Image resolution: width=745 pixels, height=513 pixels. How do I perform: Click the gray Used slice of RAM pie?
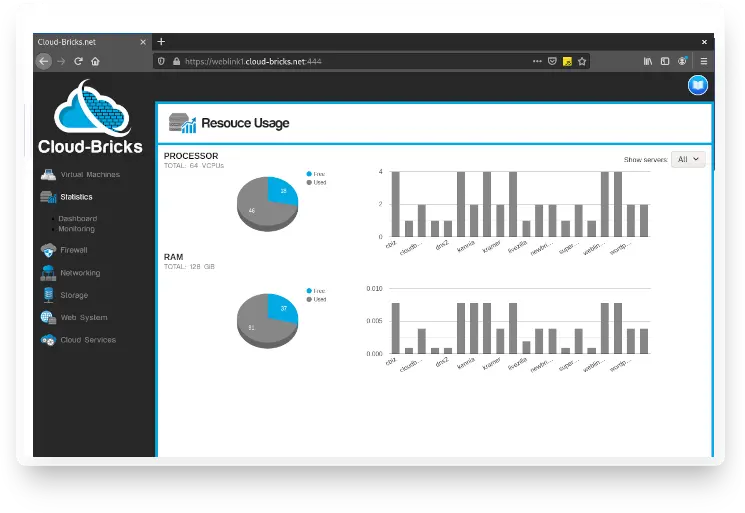tap(257, 327)
